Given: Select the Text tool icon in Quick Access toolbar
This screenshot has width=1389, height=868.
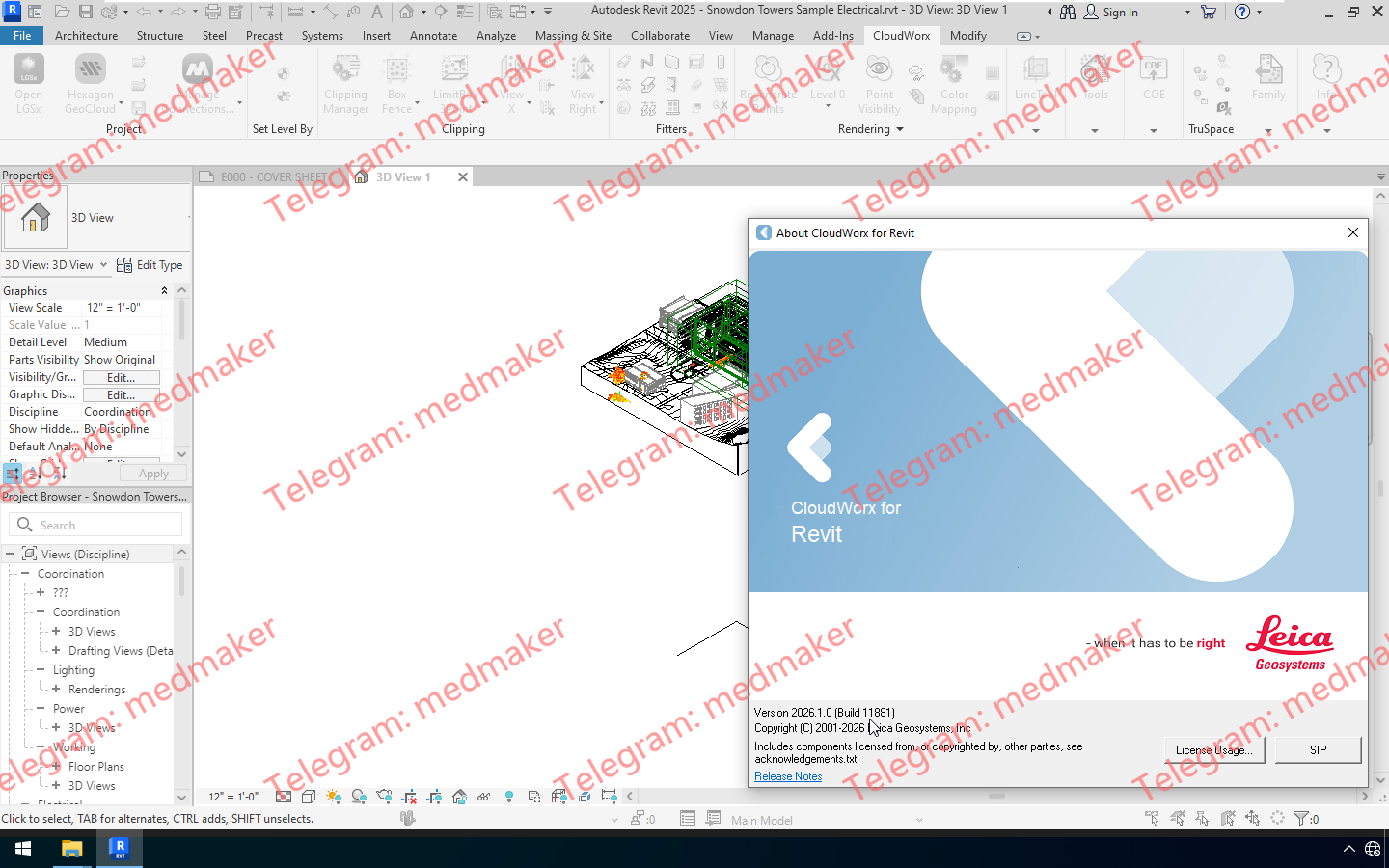Looking at the screenshot, I should coord(376,12).
